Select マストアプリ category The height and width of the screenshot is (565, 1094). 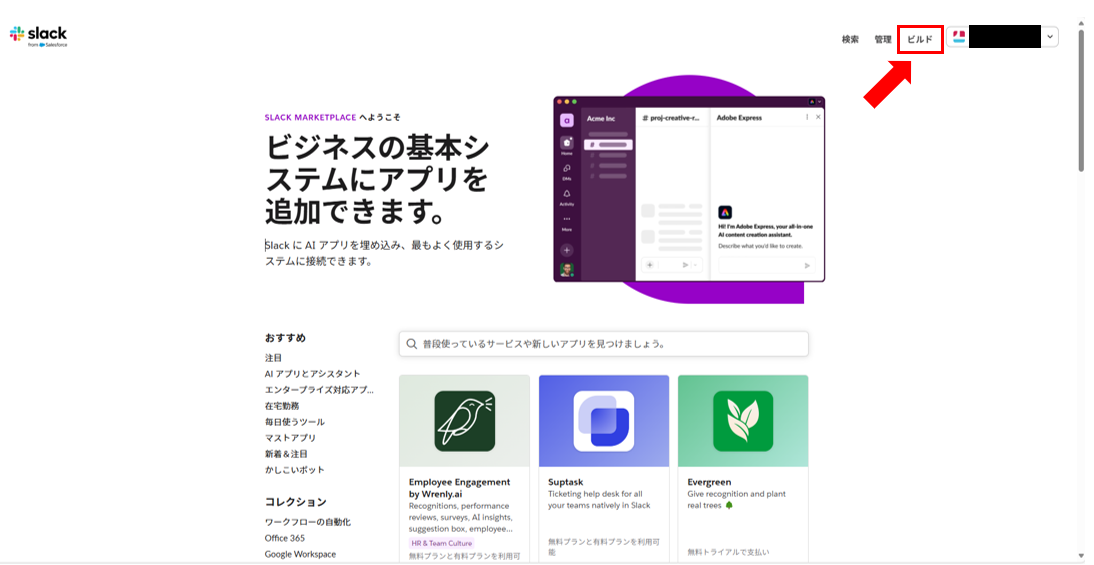point(290,438)
